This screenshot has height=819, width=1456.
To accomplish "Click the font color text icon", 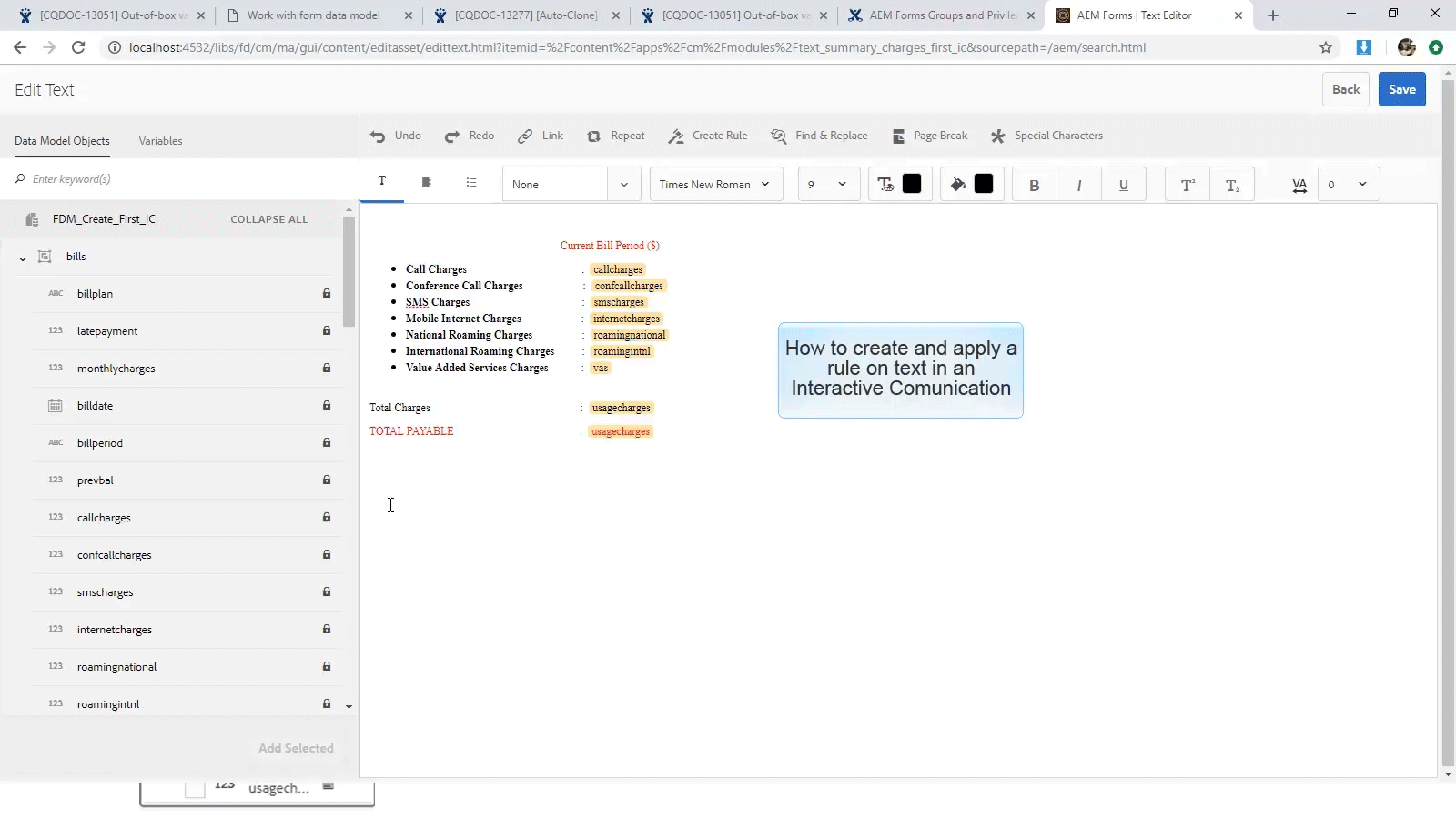I will (885, 185).
